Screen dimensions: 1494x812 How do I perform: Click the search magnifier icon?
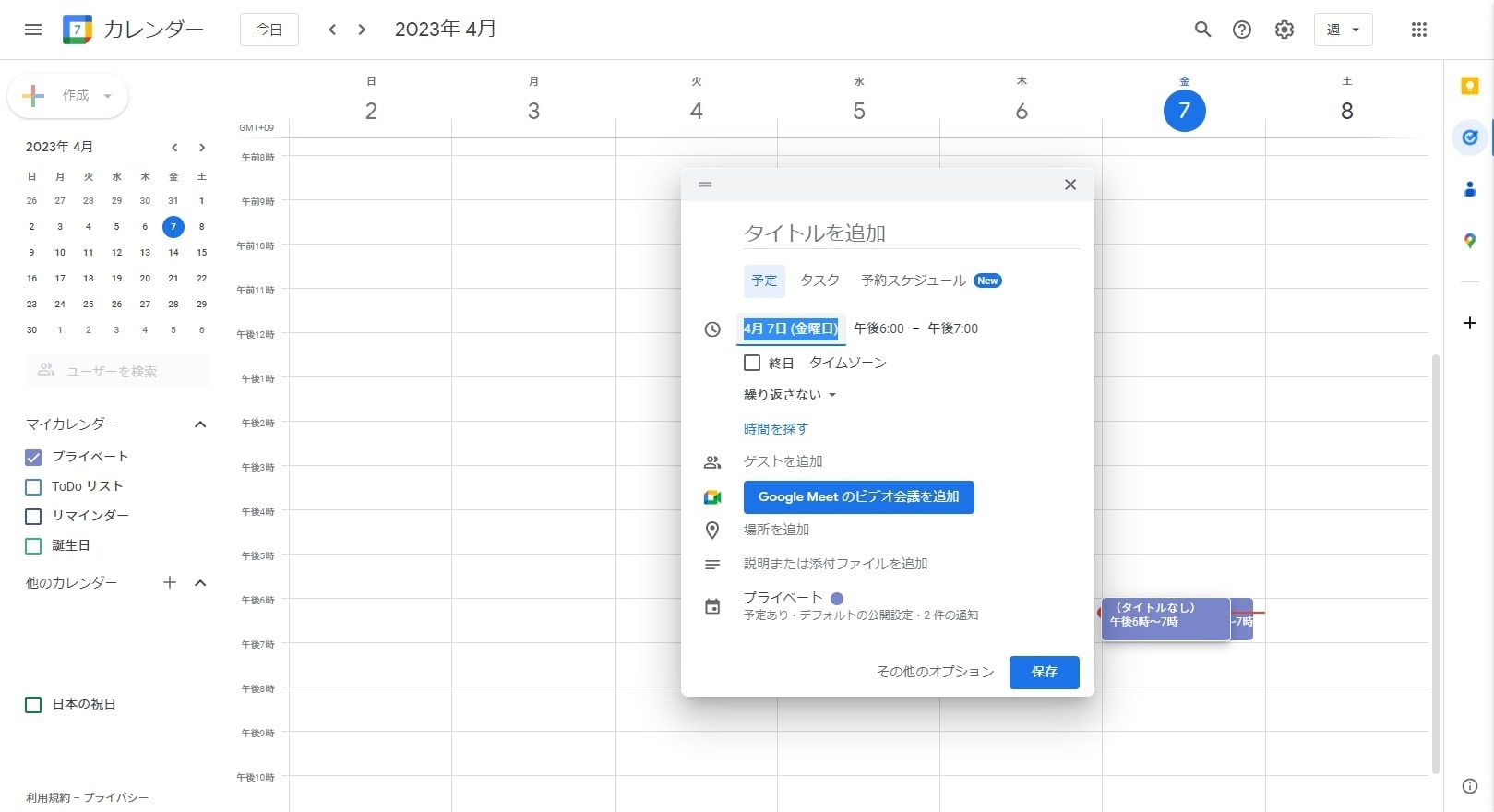click(1202, 30)
